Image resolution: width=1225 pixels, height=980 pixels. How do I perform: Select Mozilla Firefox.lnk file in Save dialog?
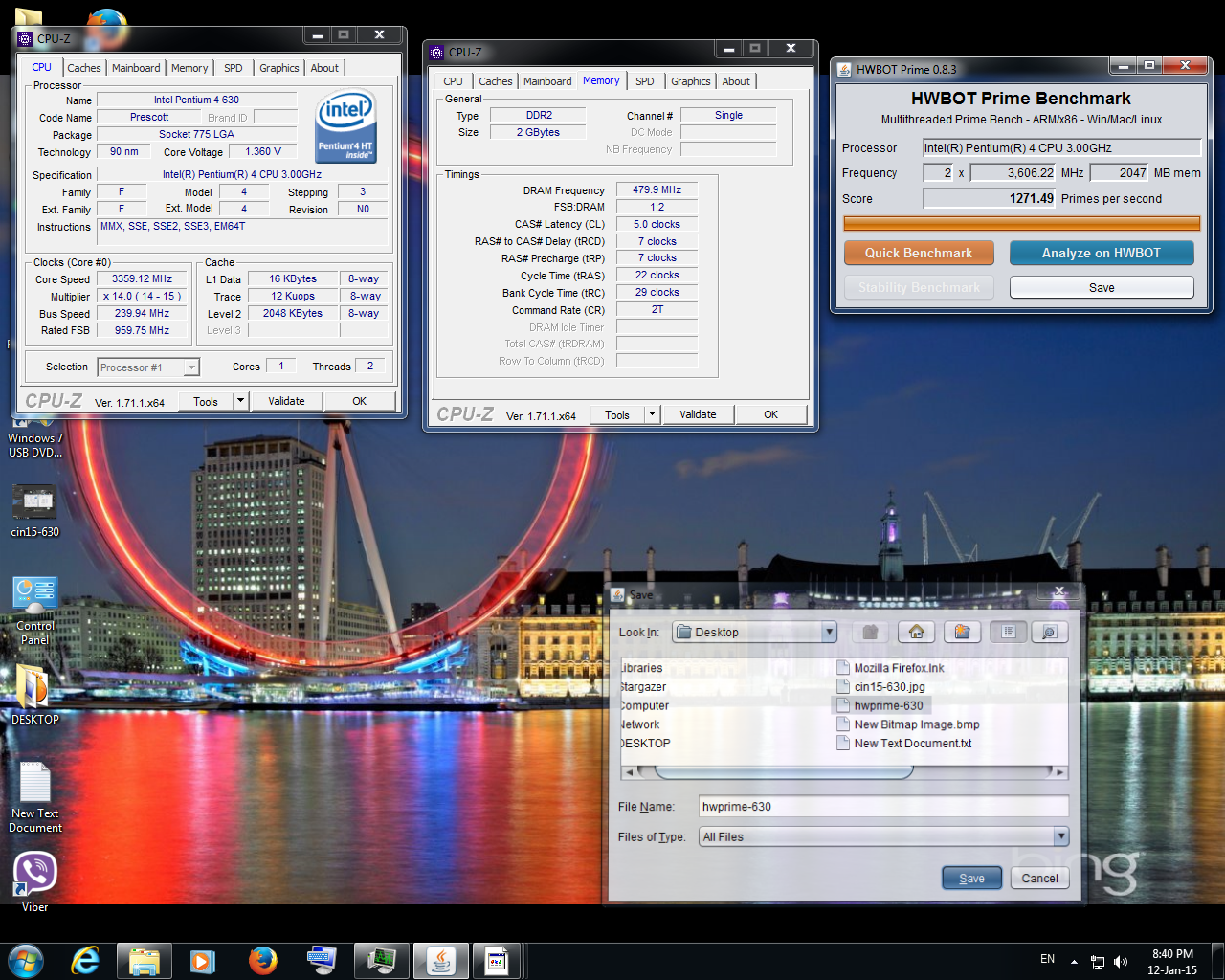[890, 668]
